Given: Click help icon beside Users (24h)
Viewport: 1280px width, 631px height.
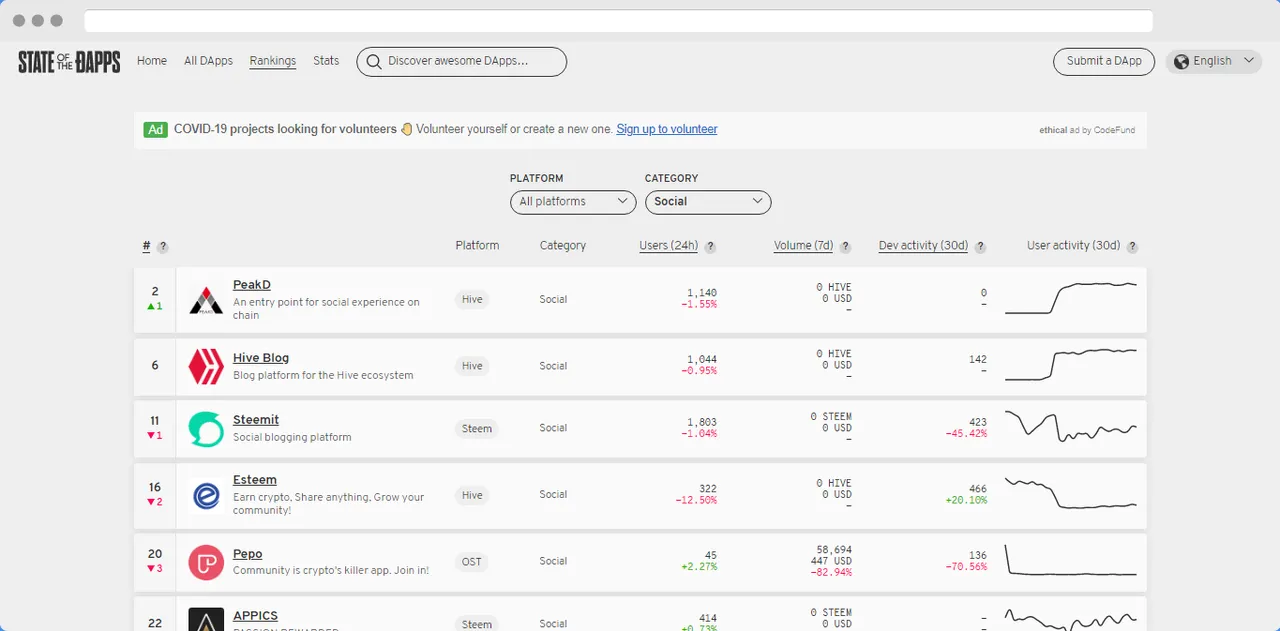Looking at the screenshot, I should click(x=710, y=247).
